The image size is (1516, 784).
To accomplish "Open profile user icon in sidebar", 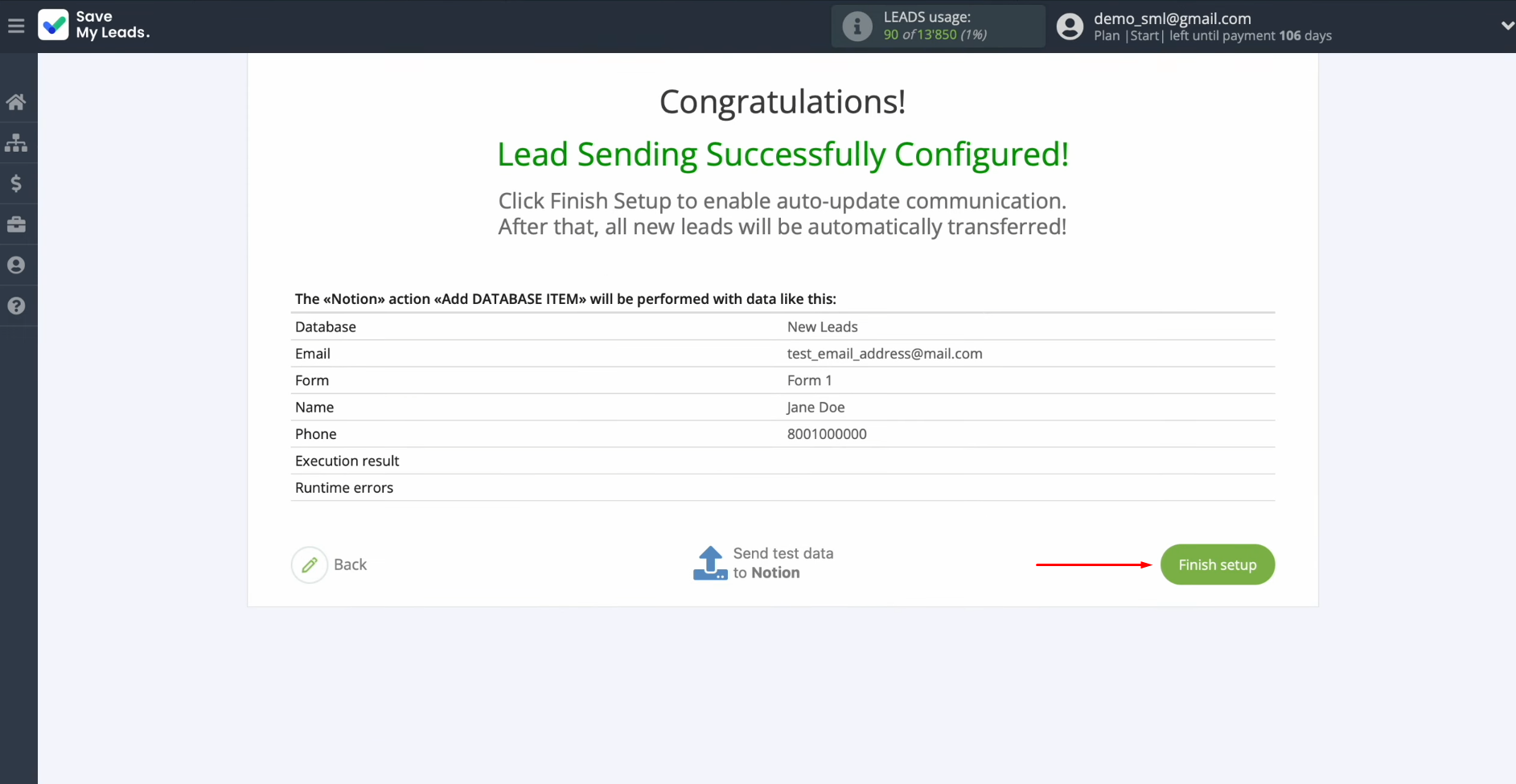I will pyautogui.click(x=16, y=265).
